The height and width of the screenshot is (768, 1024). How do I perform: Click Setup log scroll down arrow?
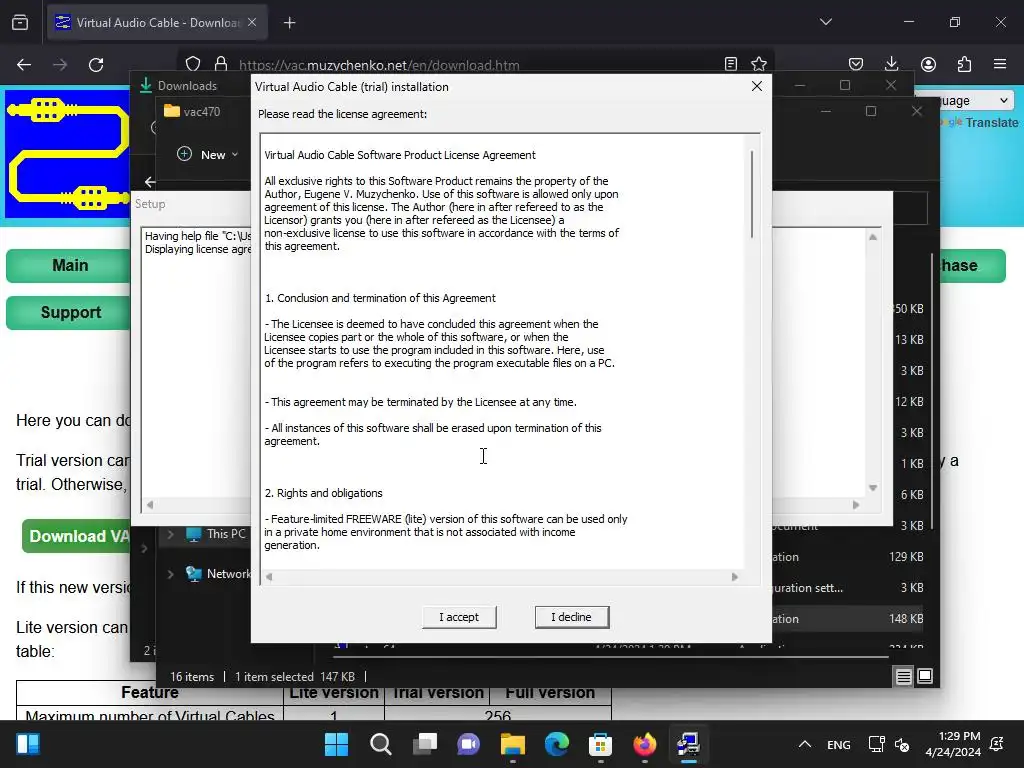872,488
